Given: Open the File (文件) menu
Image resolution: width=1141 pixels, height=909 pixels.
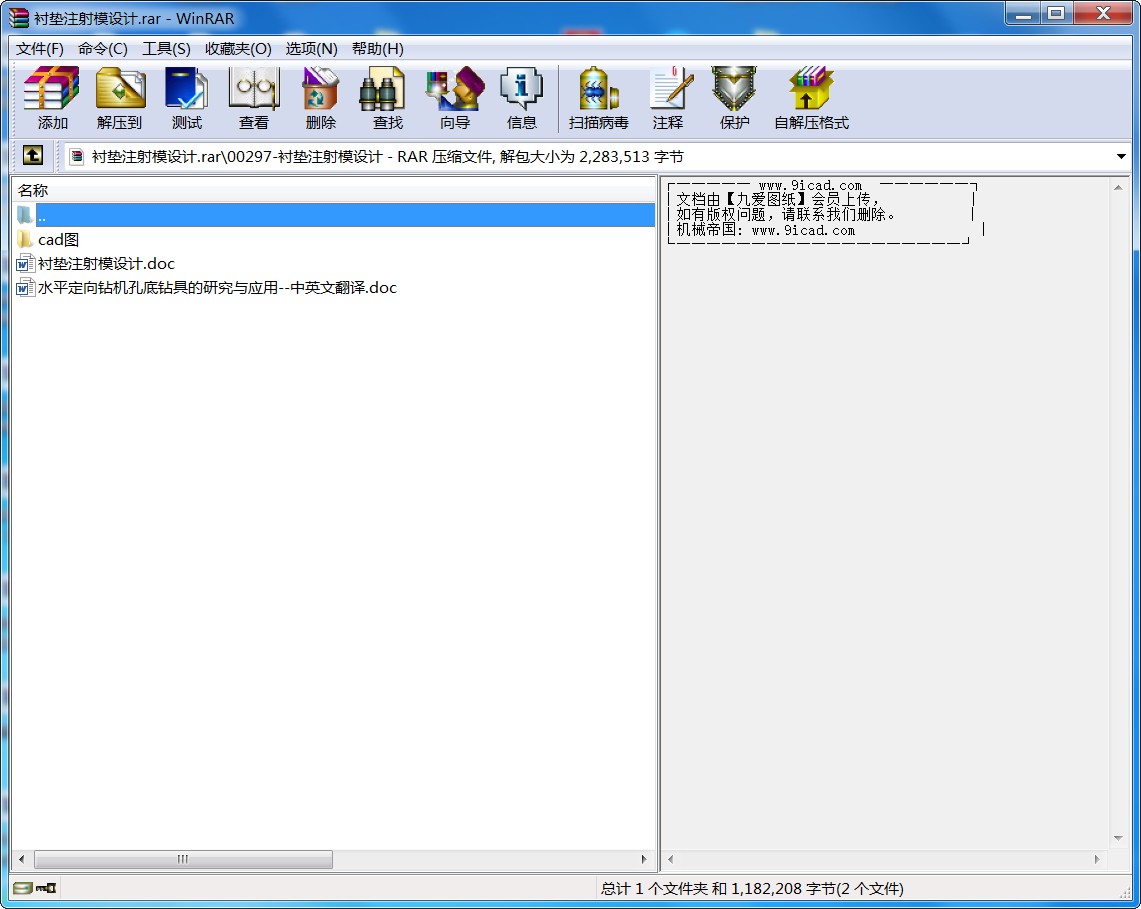Looking at the screenshot, I should pyautogui.click(x=39, y=49).
